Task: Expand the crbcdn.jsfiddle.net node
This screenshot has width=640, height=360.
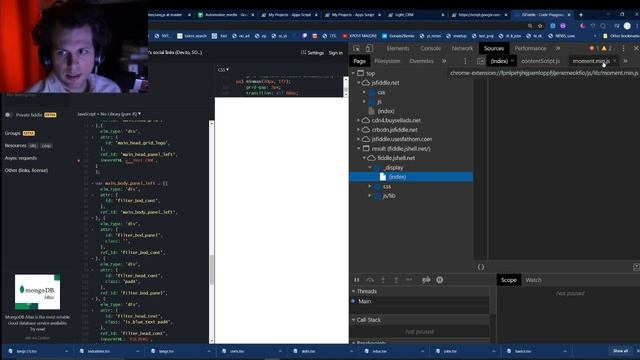Action: click(359, 130)
